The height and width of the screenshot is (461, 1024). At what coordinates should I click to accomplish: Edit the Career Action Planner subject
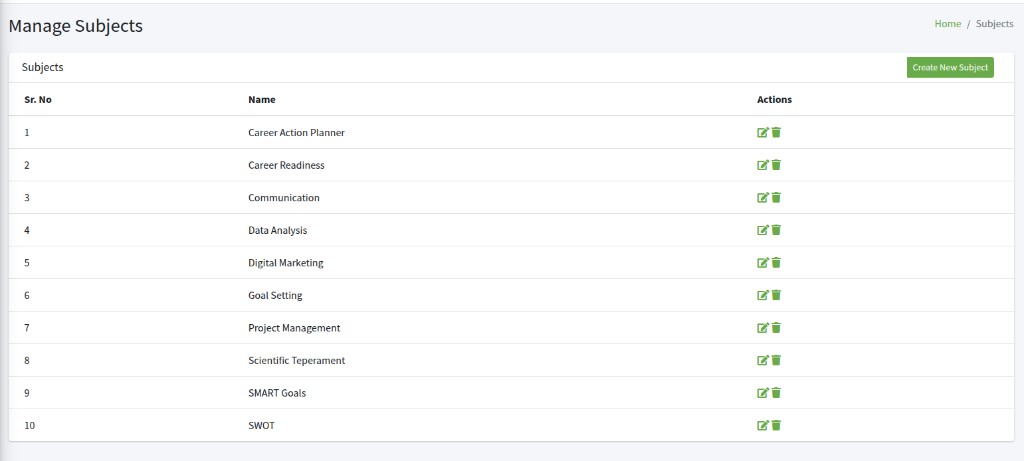763,133
